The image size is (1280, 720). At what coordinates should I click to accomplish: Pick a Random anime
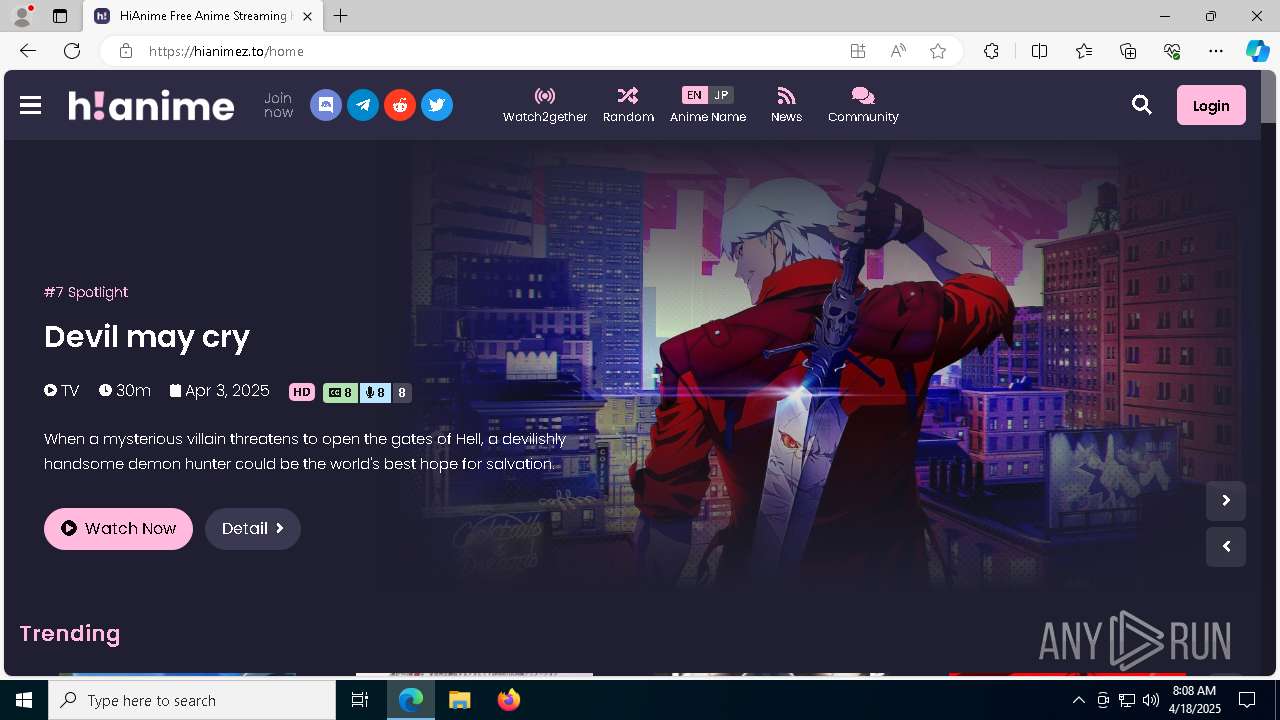(x=628, y=105)
